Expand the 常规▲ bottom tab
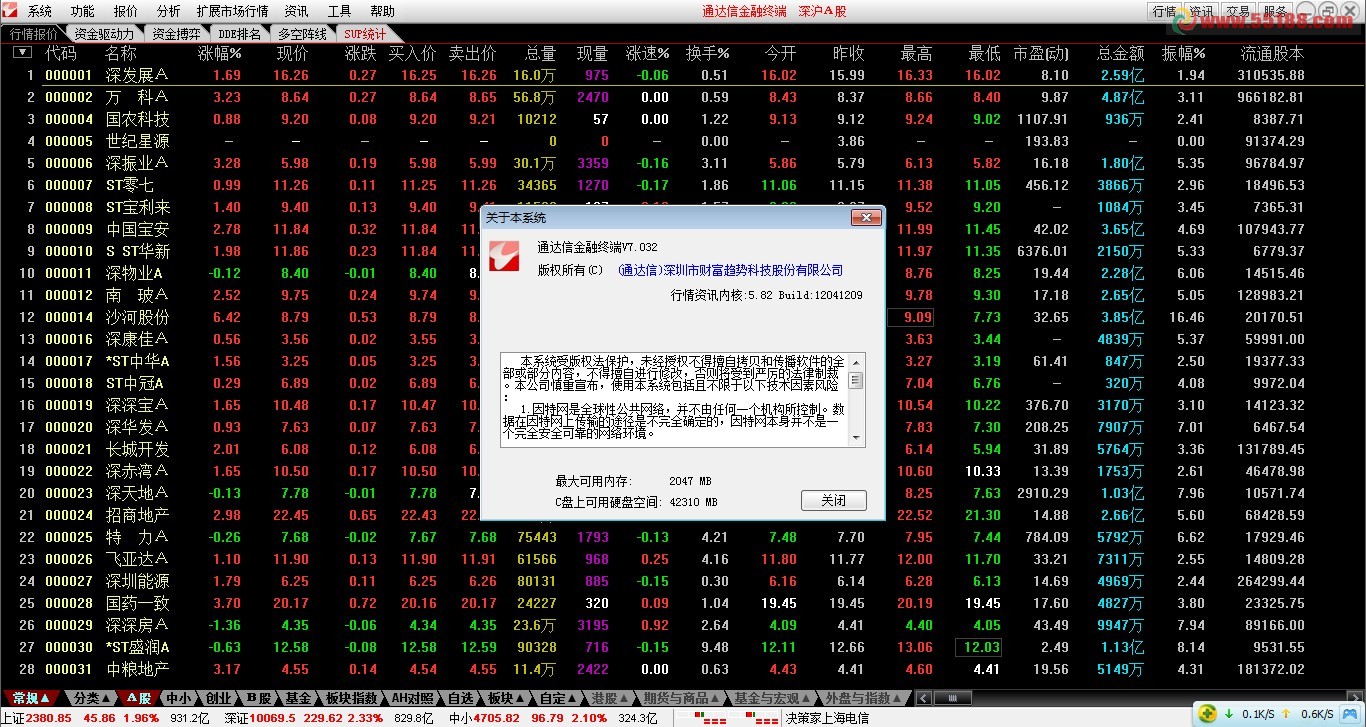This screenshot has width=1366, height=727. tap(32, 698)
